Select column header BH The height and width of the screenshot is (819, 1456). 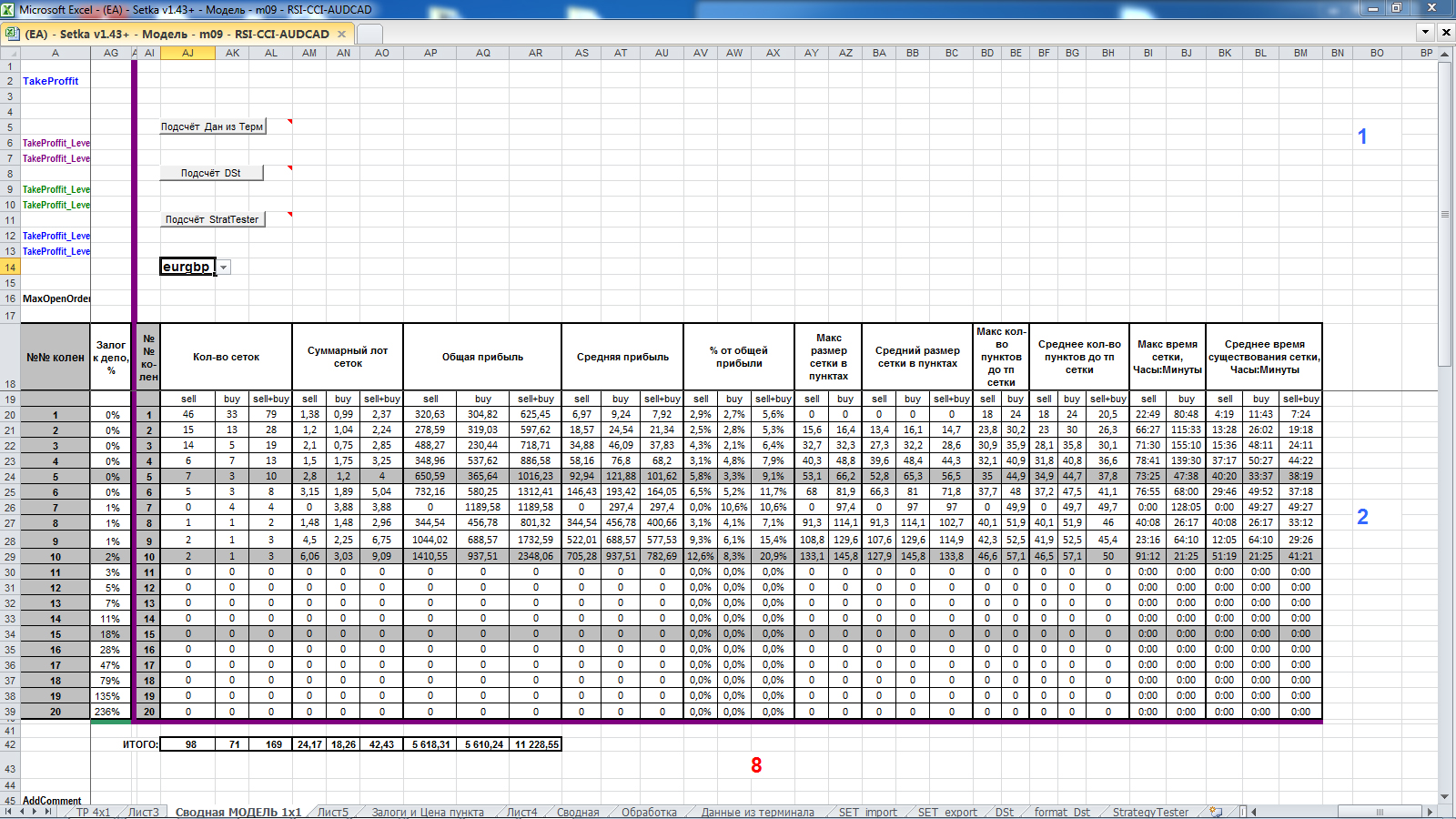pyautogui.click(x=1108, y=53)
